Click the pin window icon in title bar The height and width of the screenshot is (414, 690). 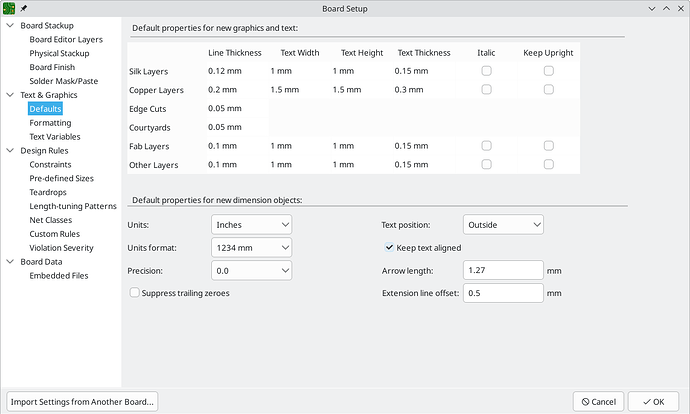pos(24,8)
